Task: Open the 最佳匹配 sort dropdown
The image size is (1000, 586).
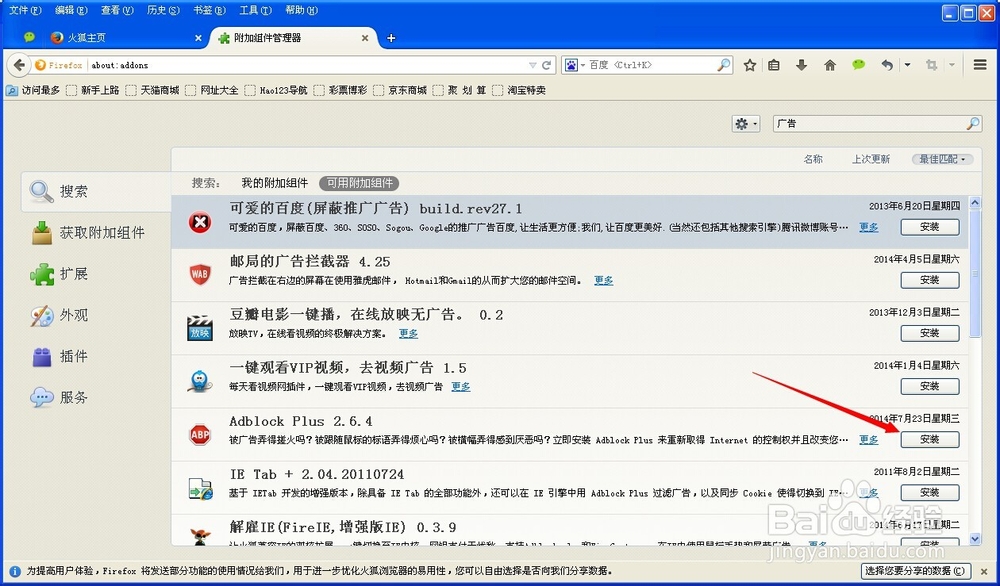Action: point(942,159)
